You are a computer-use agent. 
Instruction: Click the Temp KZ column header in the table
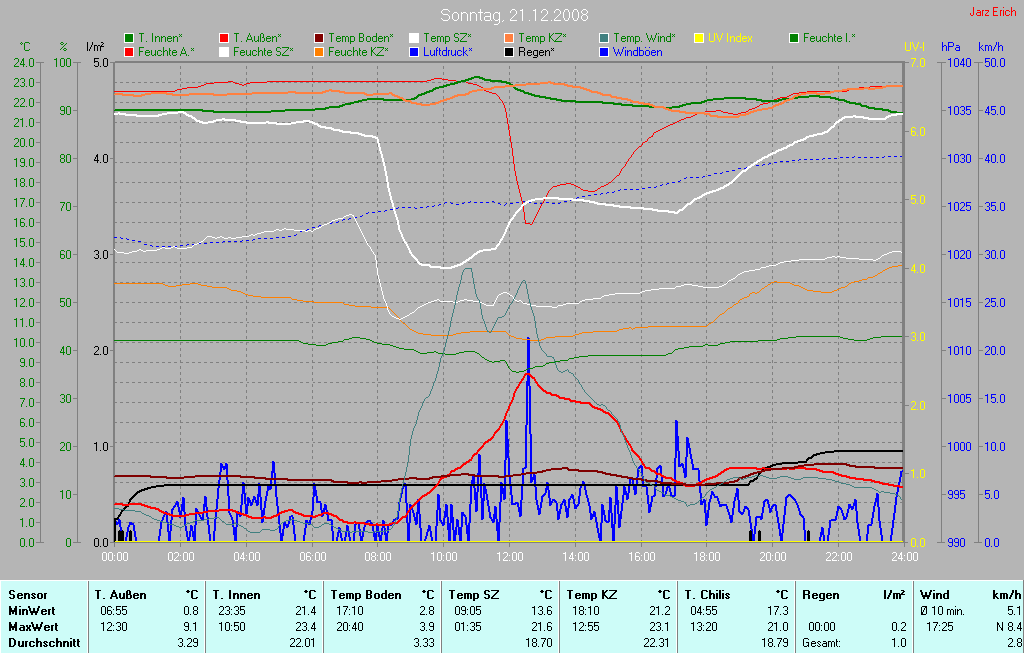point(592,595)
